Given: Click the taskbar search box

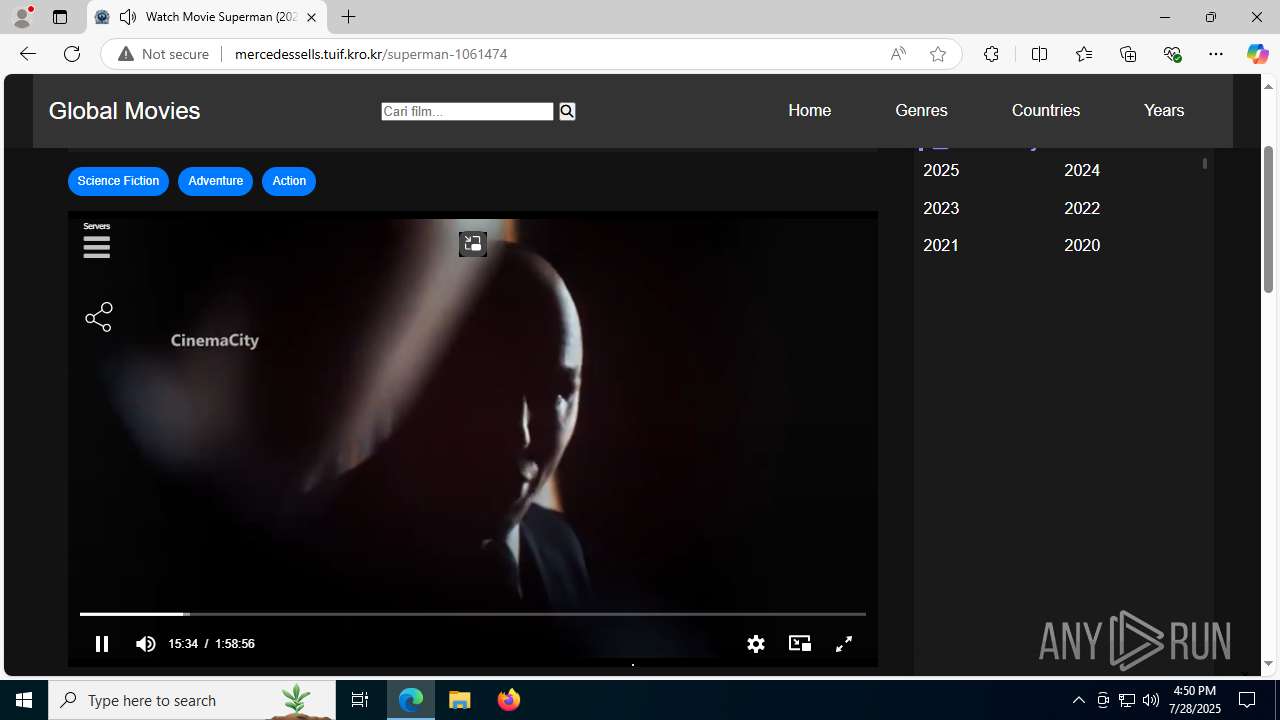Looking at the screenshot, I should point(192,700).
